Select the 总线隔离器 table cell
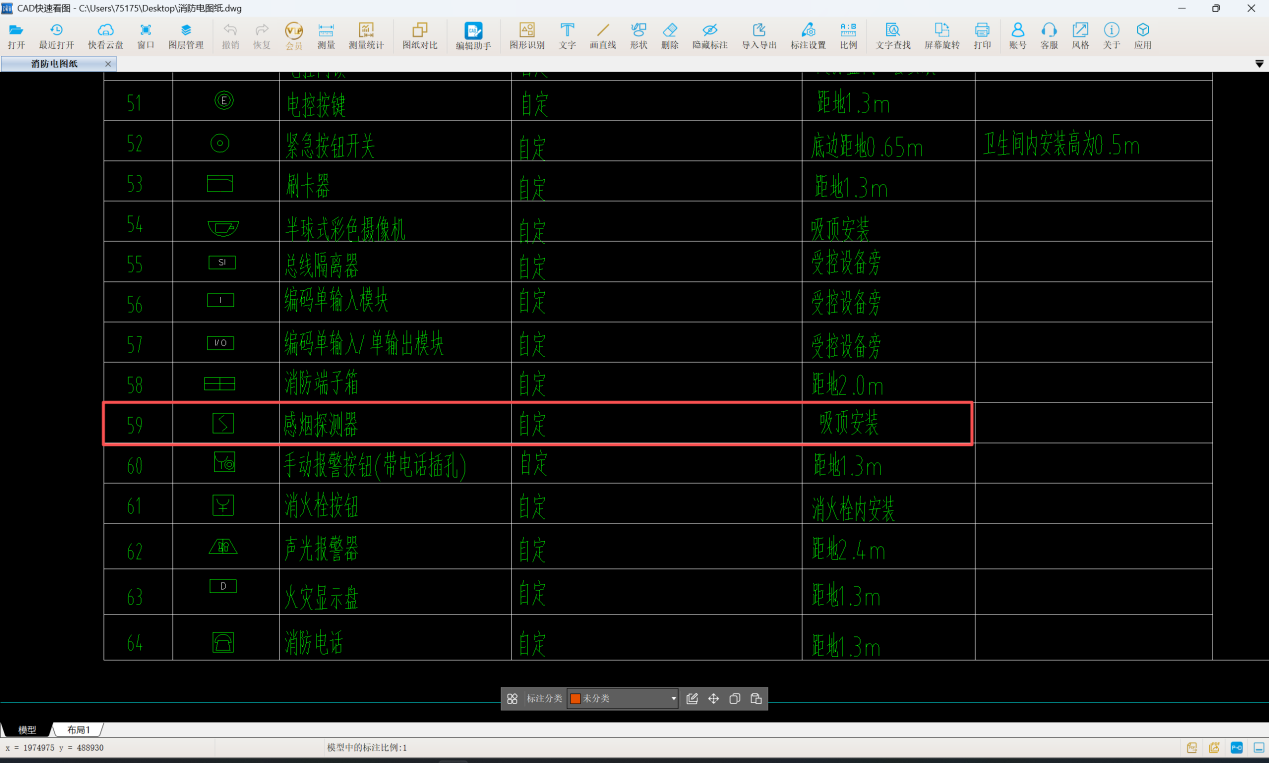Viewport: 1269px width, 763px height. (x=395, y=262)
